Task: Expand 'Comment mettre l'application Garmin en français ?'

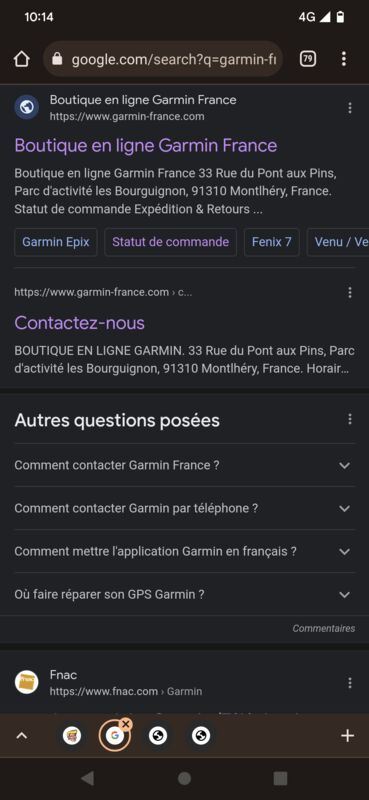Action: coord(184,552)
